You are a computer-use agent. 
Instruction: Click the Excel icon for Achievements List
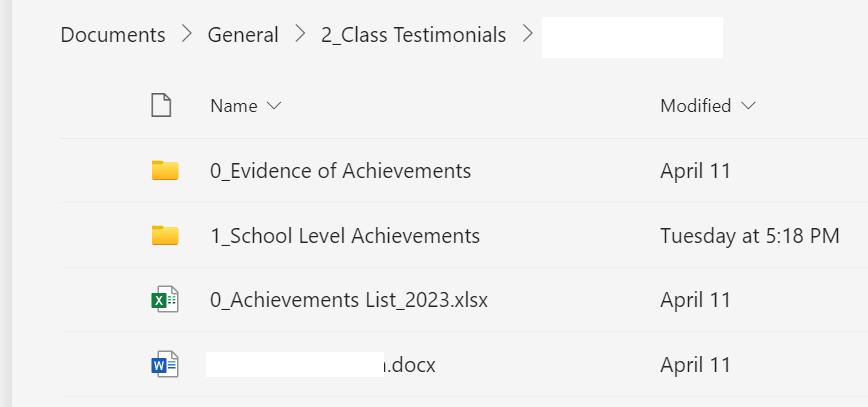(x=165, y=300)
